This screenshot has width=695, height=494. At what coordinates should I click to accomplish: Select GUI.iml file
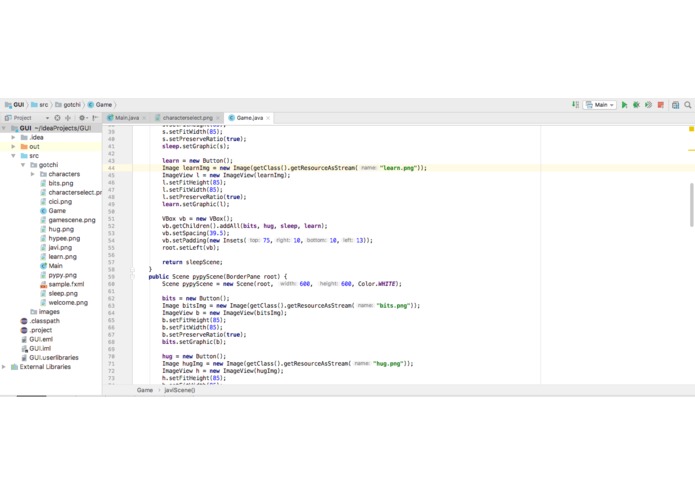point(40,349)
